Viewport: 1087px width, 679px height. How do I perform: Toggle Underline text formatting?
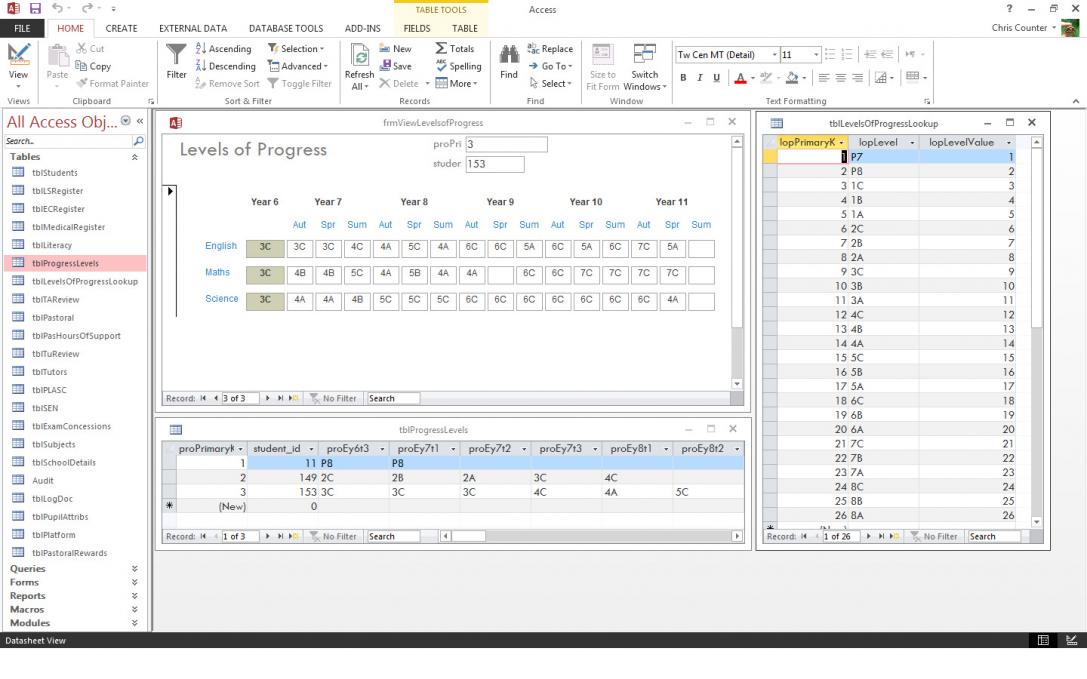(x=716, y=77)
